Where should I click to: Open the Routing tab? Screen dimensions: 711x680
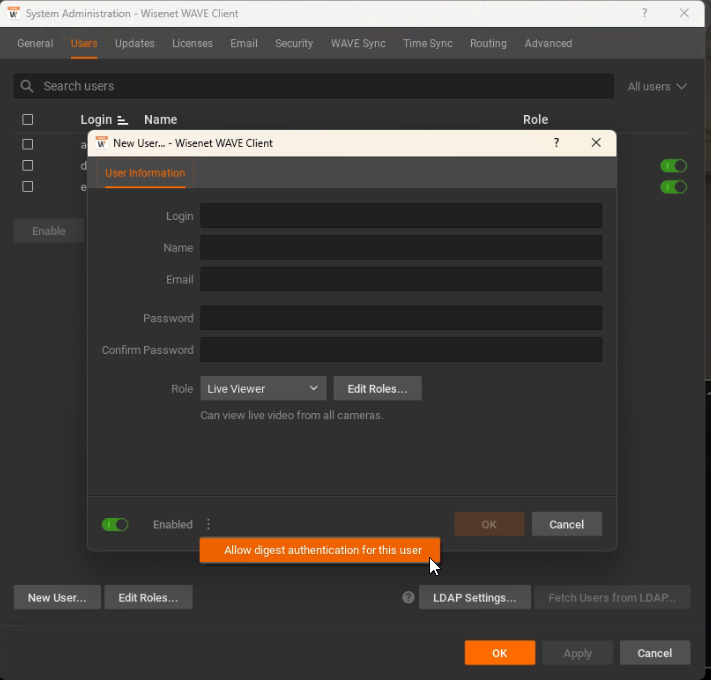pyautogui.click(x=488, y=44)
